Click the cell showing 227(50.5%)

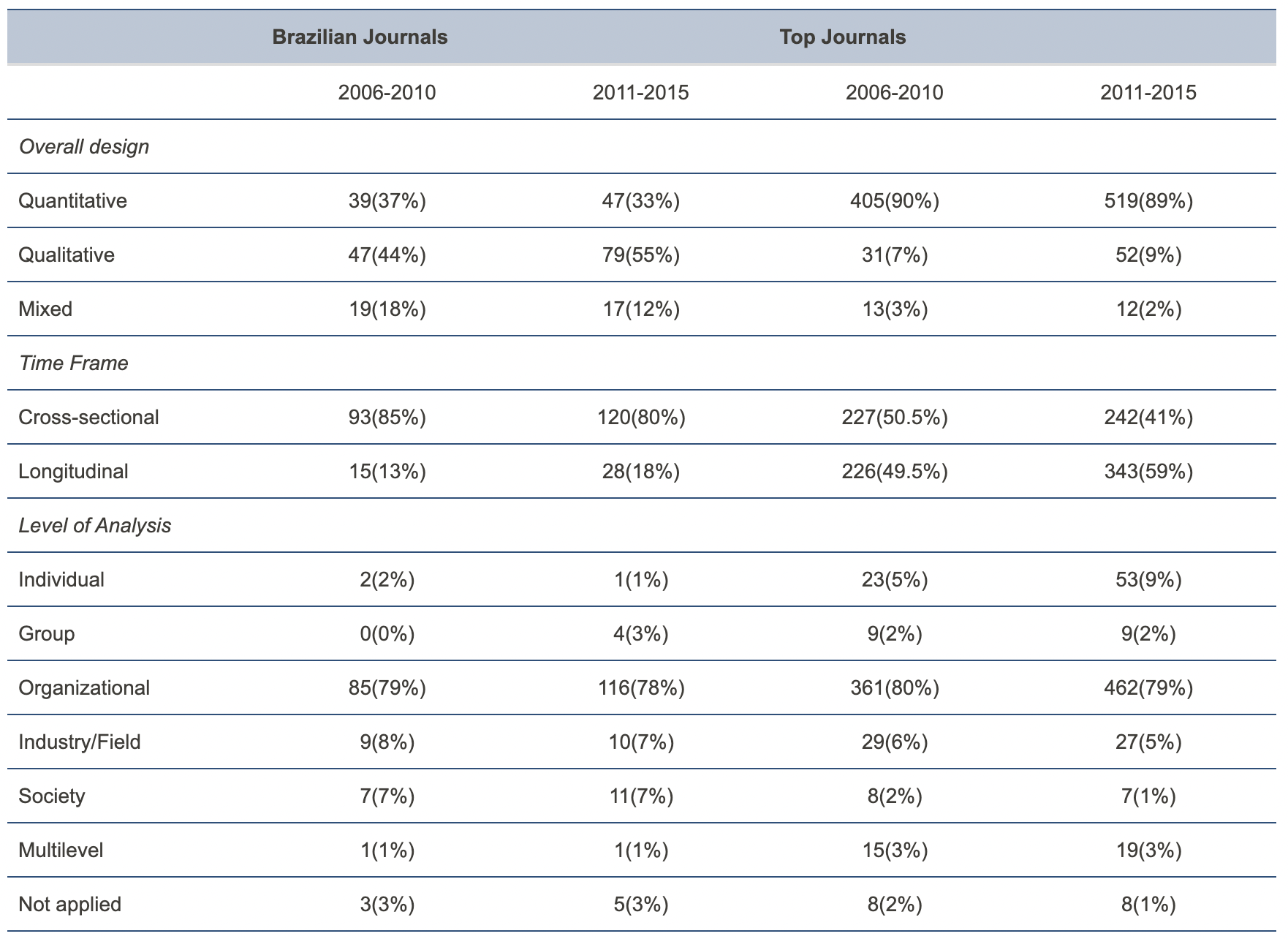[x=894, y=418]
